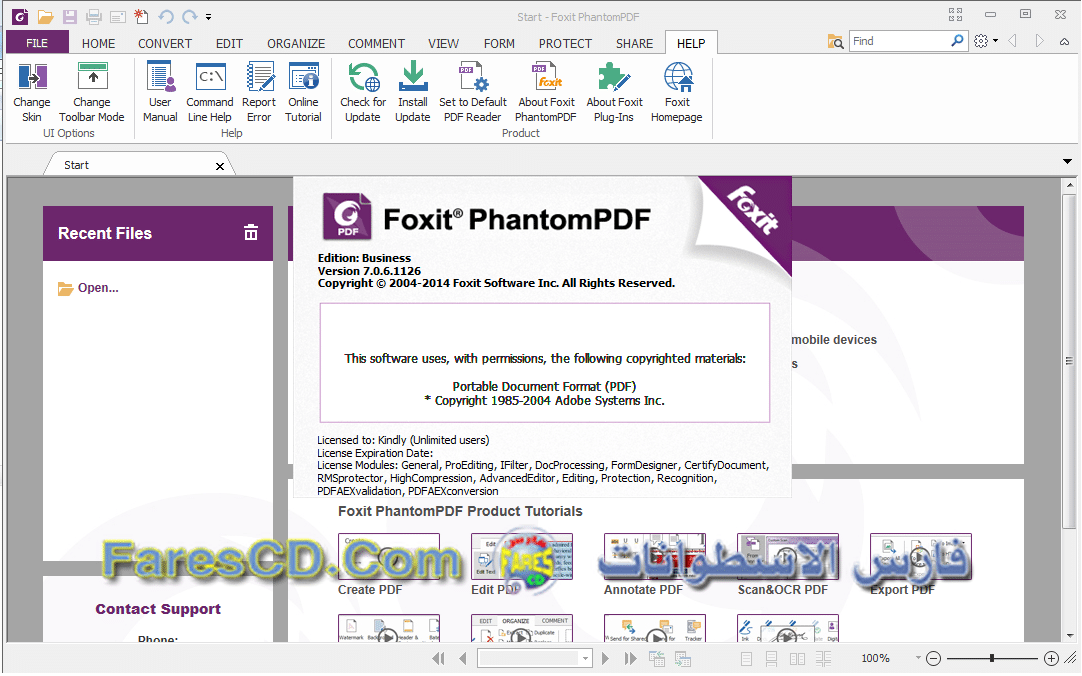This screenshot has width=1082, height=676.
Task: Click the Open... link in Recent Files
Action: (x=98, y=288)
